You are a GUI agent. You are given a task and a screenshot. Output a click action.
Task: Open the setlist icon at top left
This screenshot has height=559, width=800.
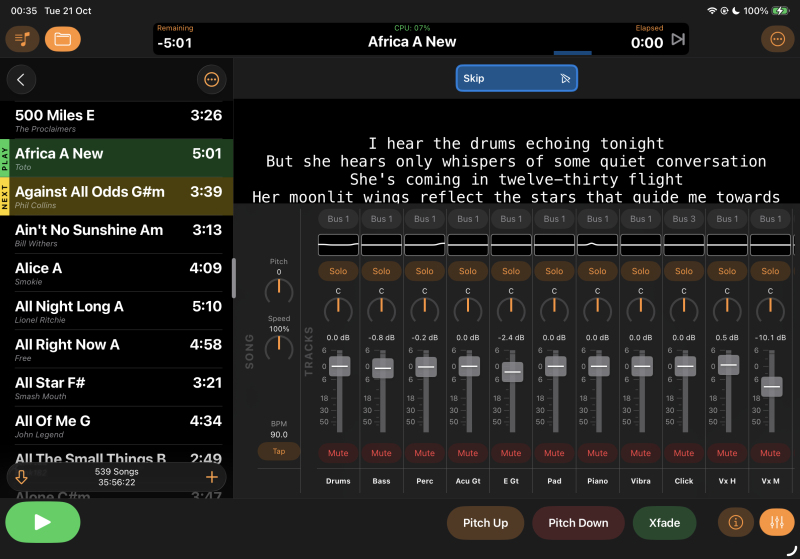click(x=22, y=39)
